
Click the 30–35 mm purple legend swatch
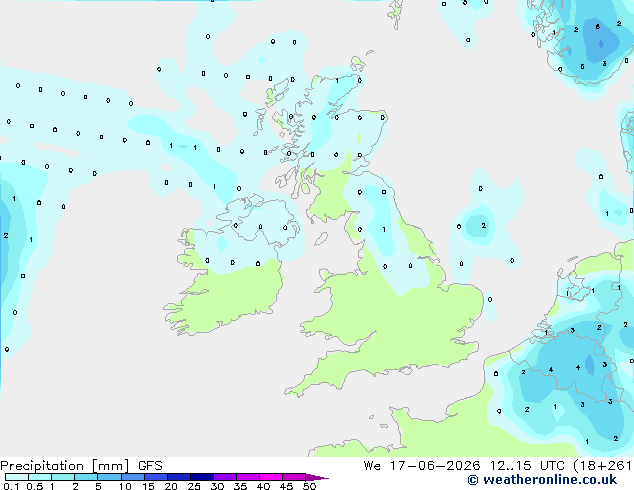pos(225,477)
